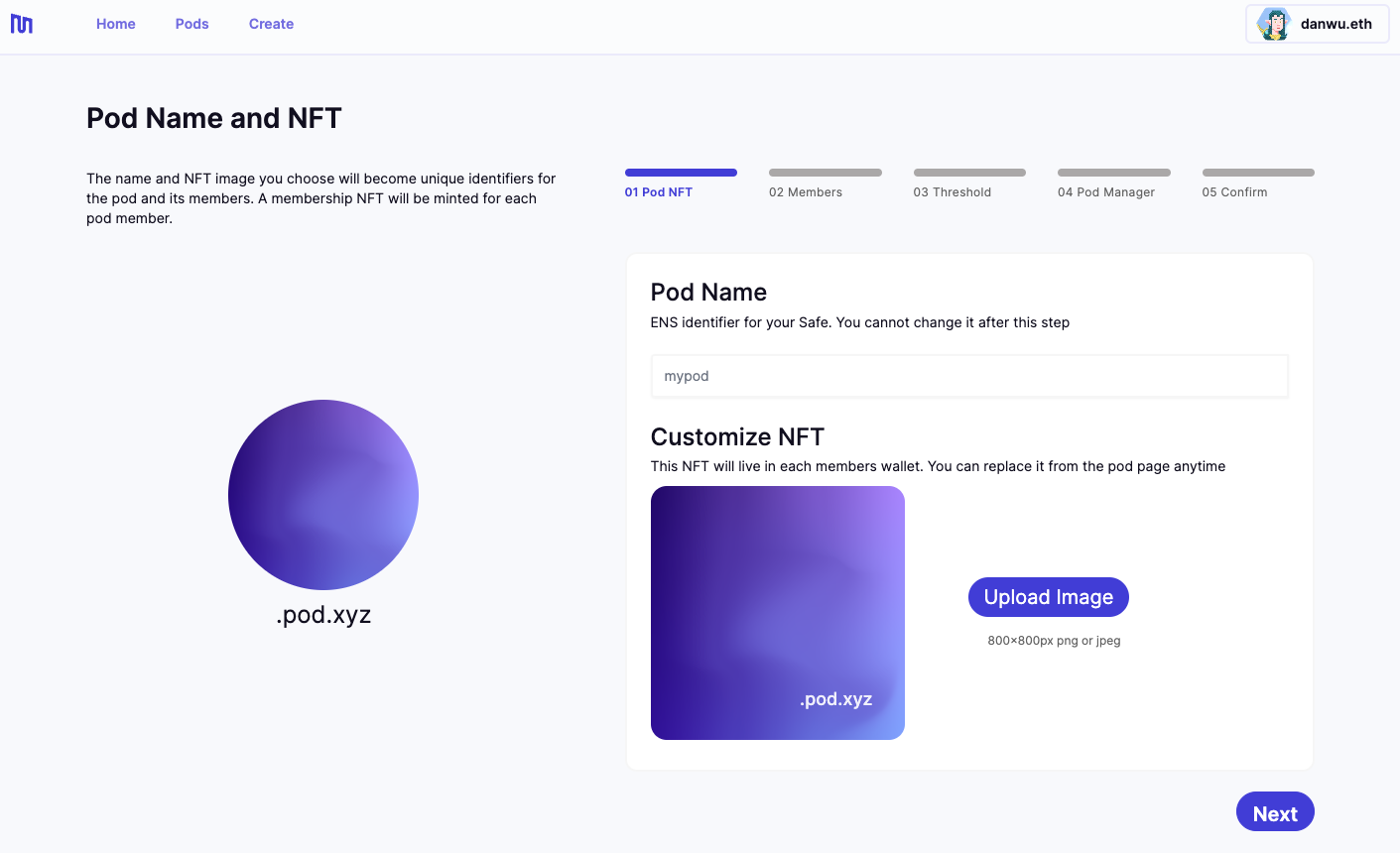Click the blue progress bar above Pod NFT
Viewport: 1400px width, 853px height.
click(681, 173)
